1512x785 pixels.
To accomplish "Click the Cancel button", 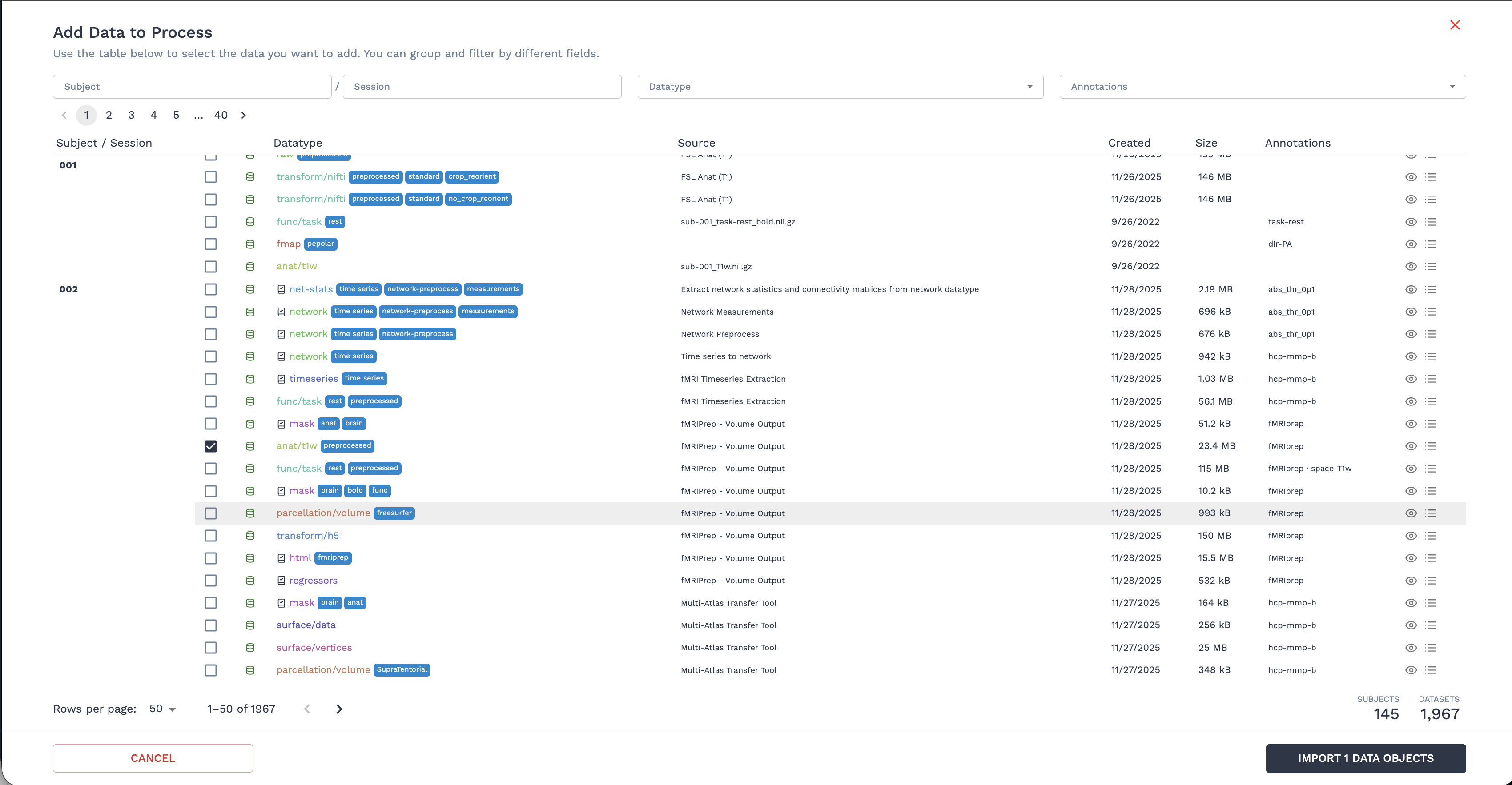I will [153, 758].
